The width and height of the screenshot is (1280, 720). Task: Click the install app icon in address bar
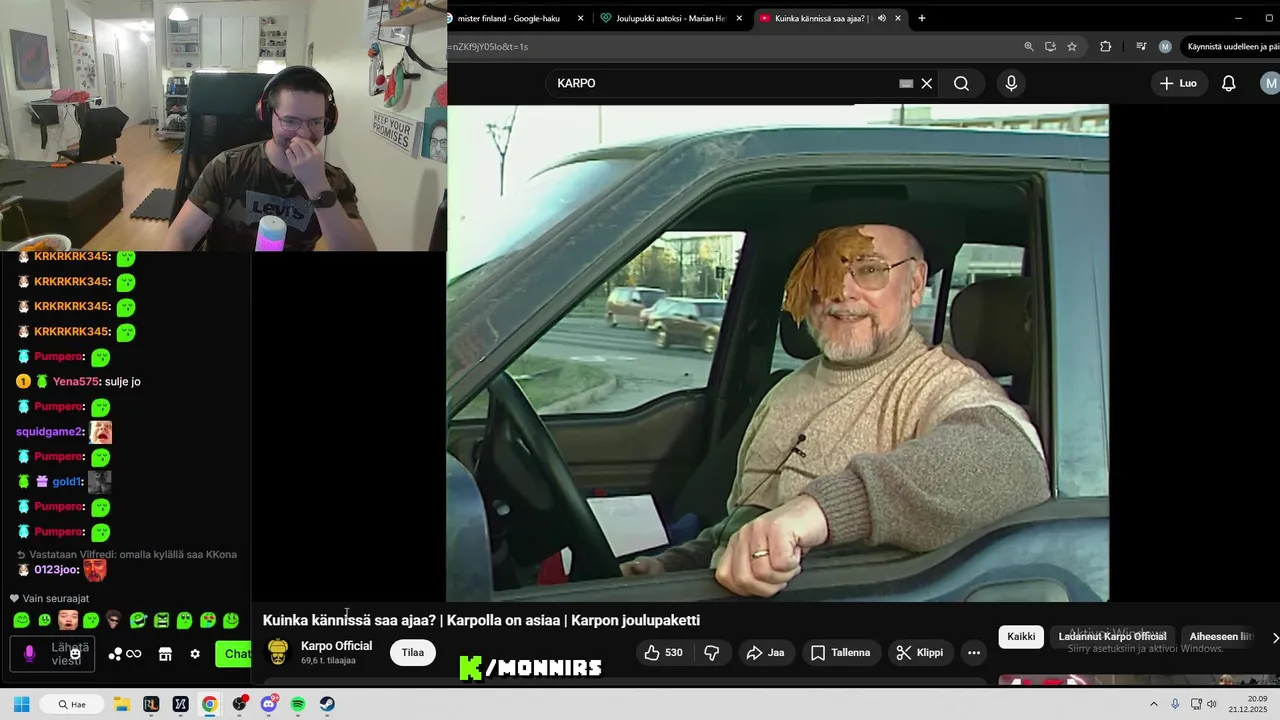(1050, 46)
